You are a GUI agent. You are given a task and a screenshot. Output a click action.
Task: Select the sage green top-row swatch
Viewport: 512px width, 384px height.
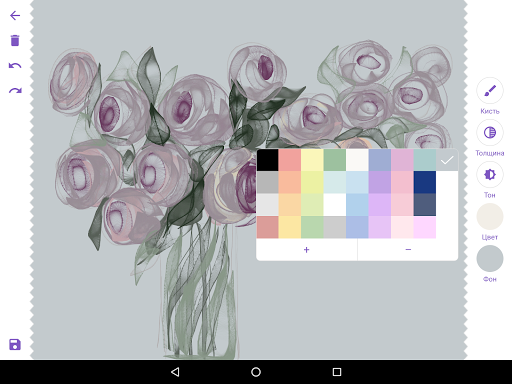(x=335, y=160)
